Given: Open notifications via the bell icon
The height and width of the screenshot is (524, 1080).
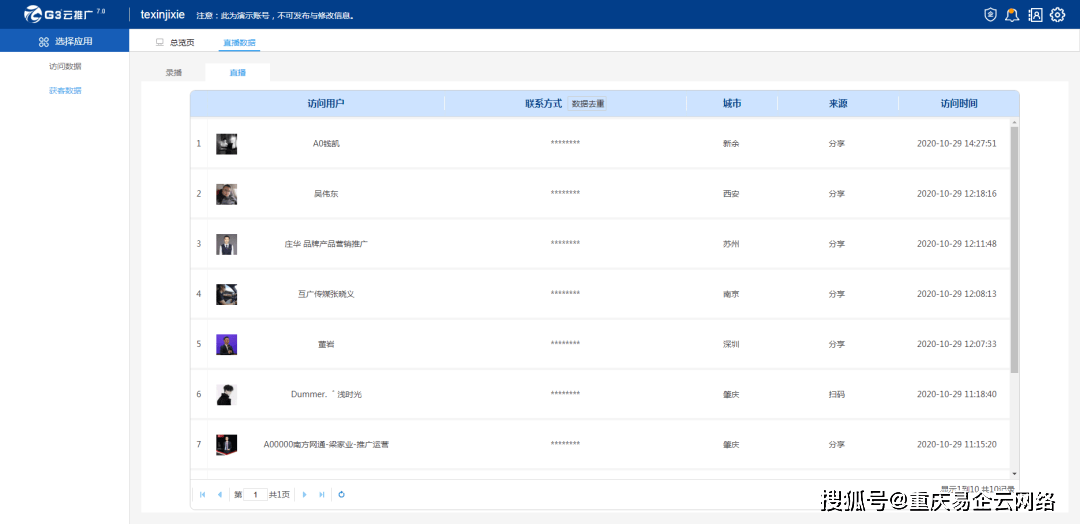Looking at the screenshot, I should click(x=1012, y=15).
